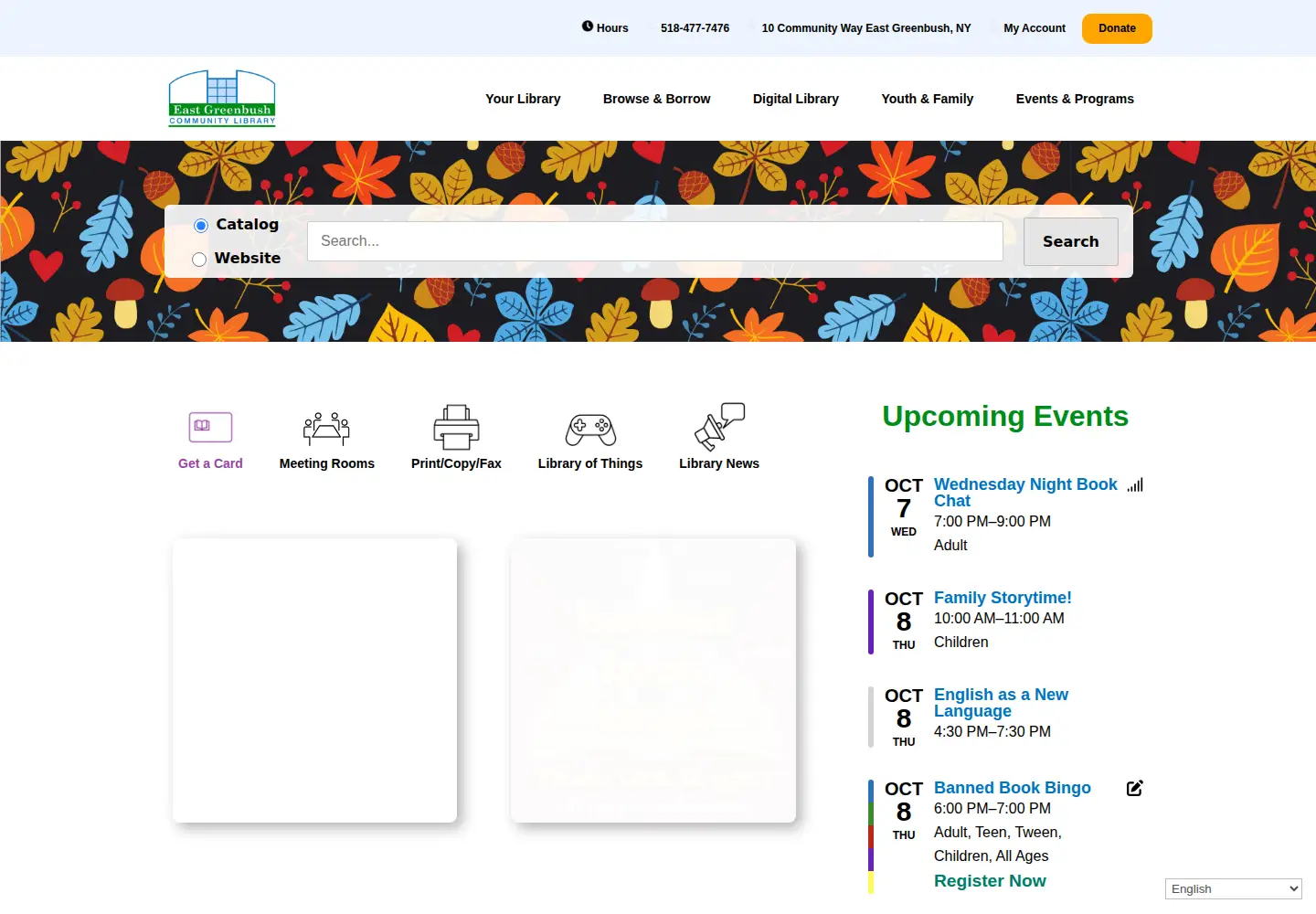Click the 4:30 PM–7:30 PM event time
The image size is (1316, 914).
[992, 732]
